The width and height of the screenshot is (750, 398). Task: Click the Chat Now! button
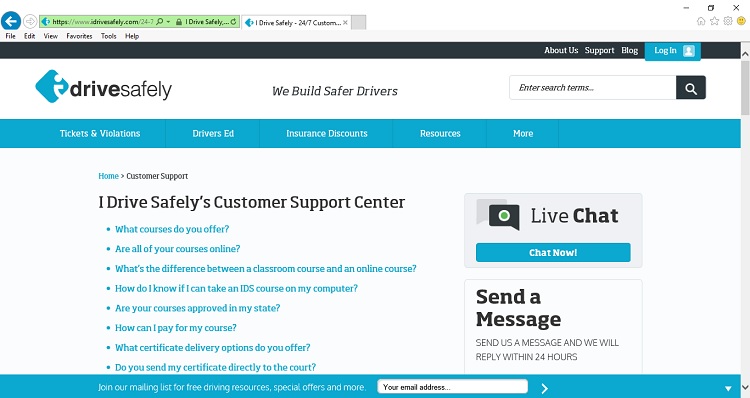tap(553, 253)
